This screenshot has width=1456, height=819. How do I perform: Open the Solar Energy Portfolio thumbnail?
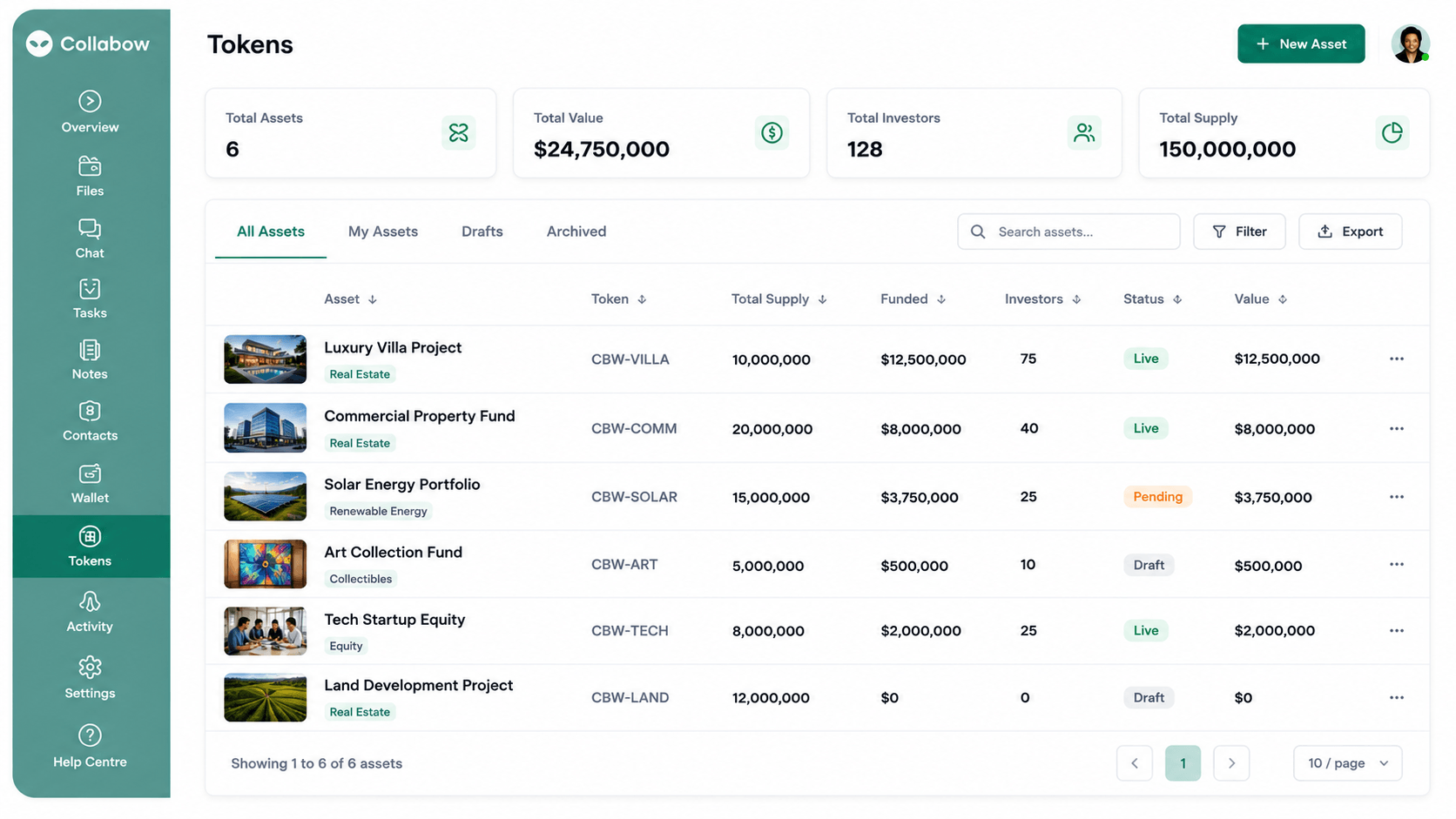click(265, 496)
